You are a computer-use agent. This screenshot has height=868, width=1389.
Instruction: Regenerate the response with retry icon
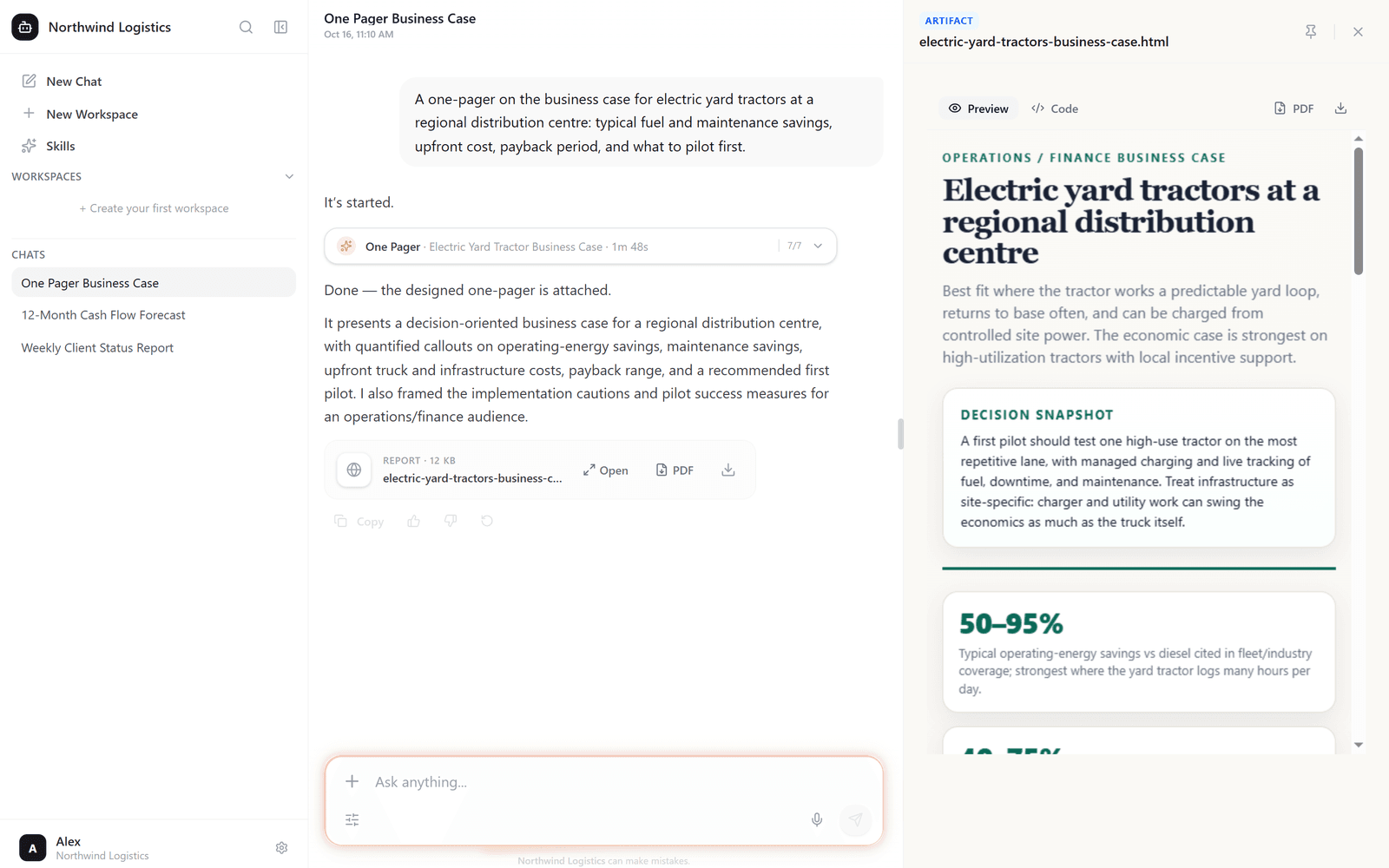click(487, 521)
